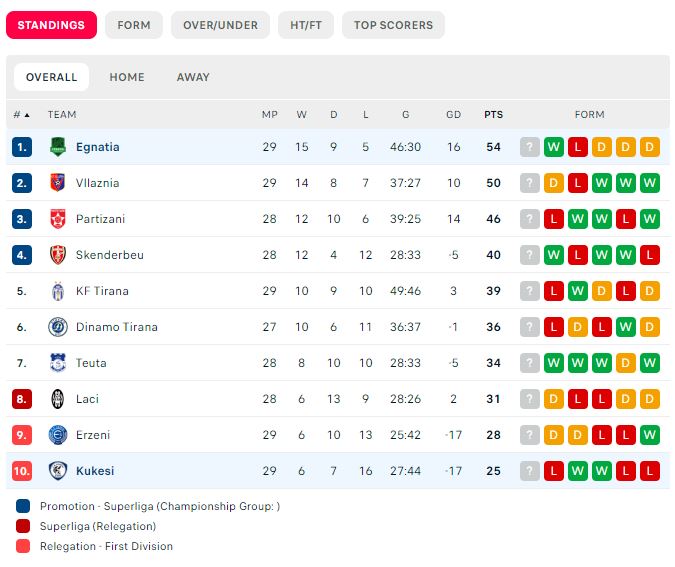
Task: Open the Laci team link
Action: (87, 399)
